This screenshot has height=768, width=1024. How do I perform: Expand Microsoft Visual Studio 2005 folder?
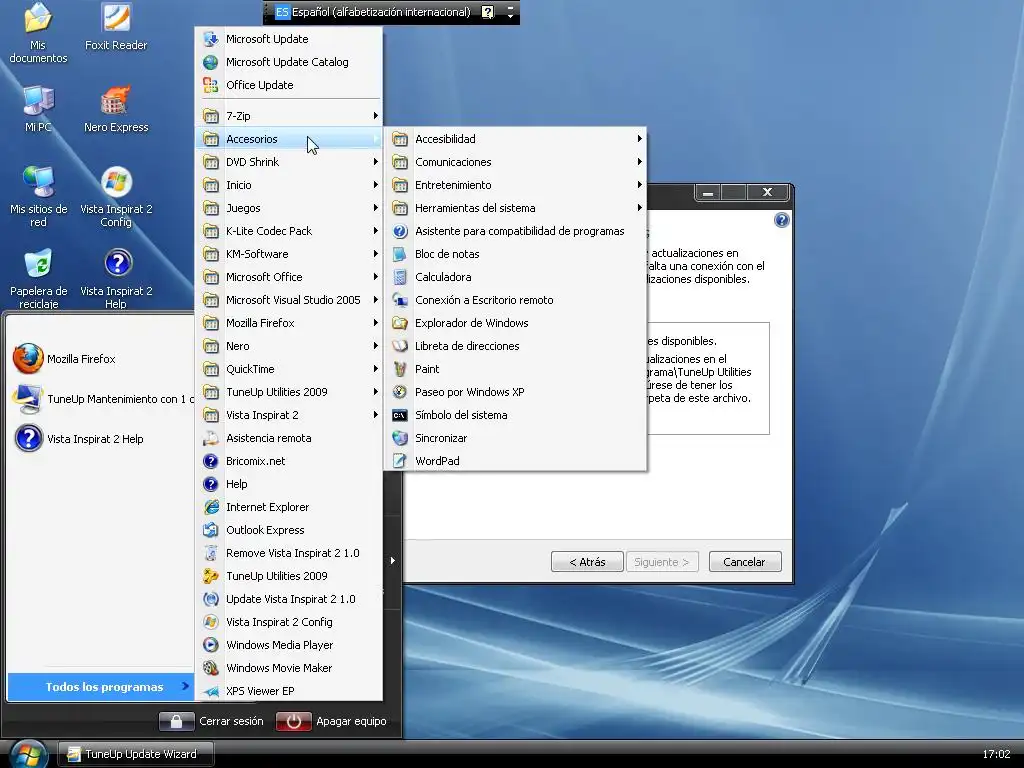click(289, 300)
